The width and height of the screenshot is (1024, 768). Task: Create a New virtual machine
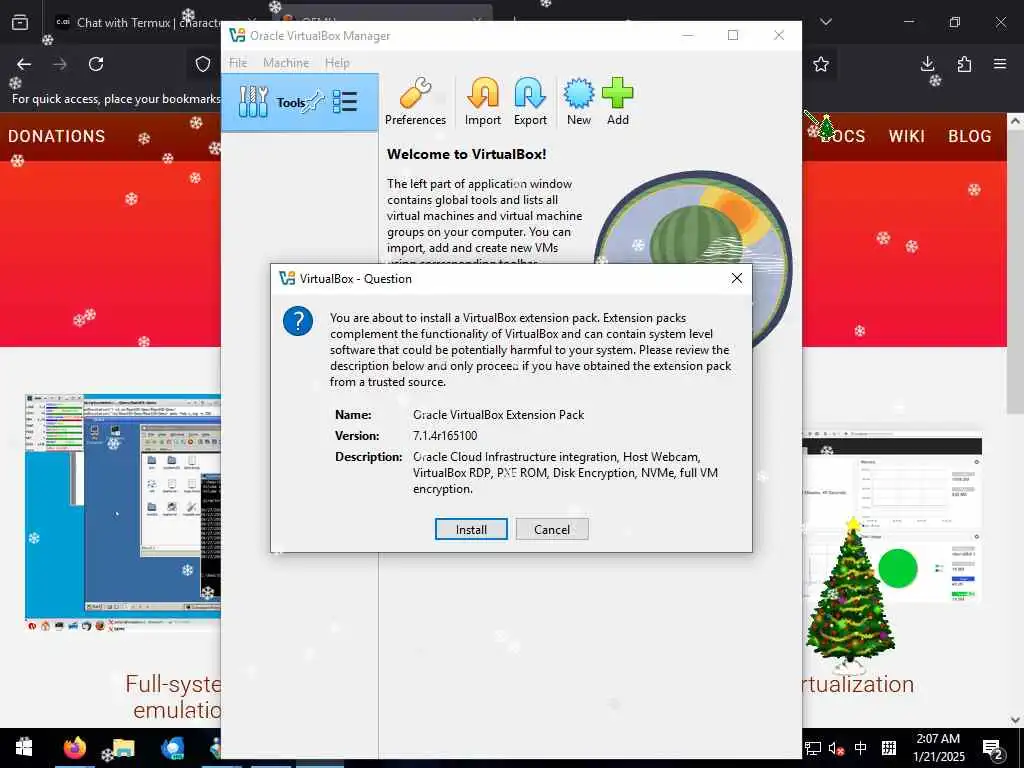pyautogui.click(x=579, y=102)
